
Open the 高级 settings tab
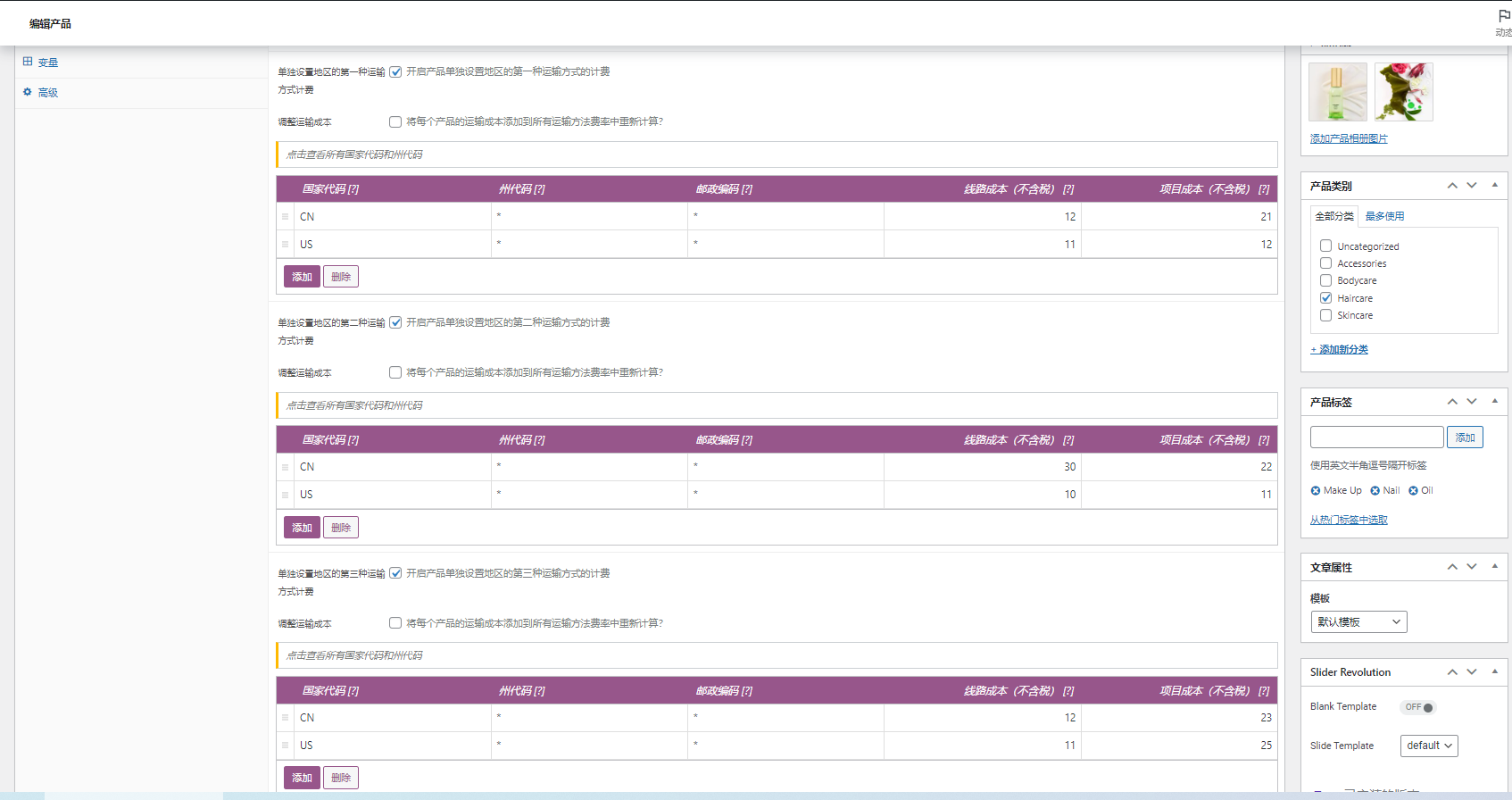pos(48,93)
